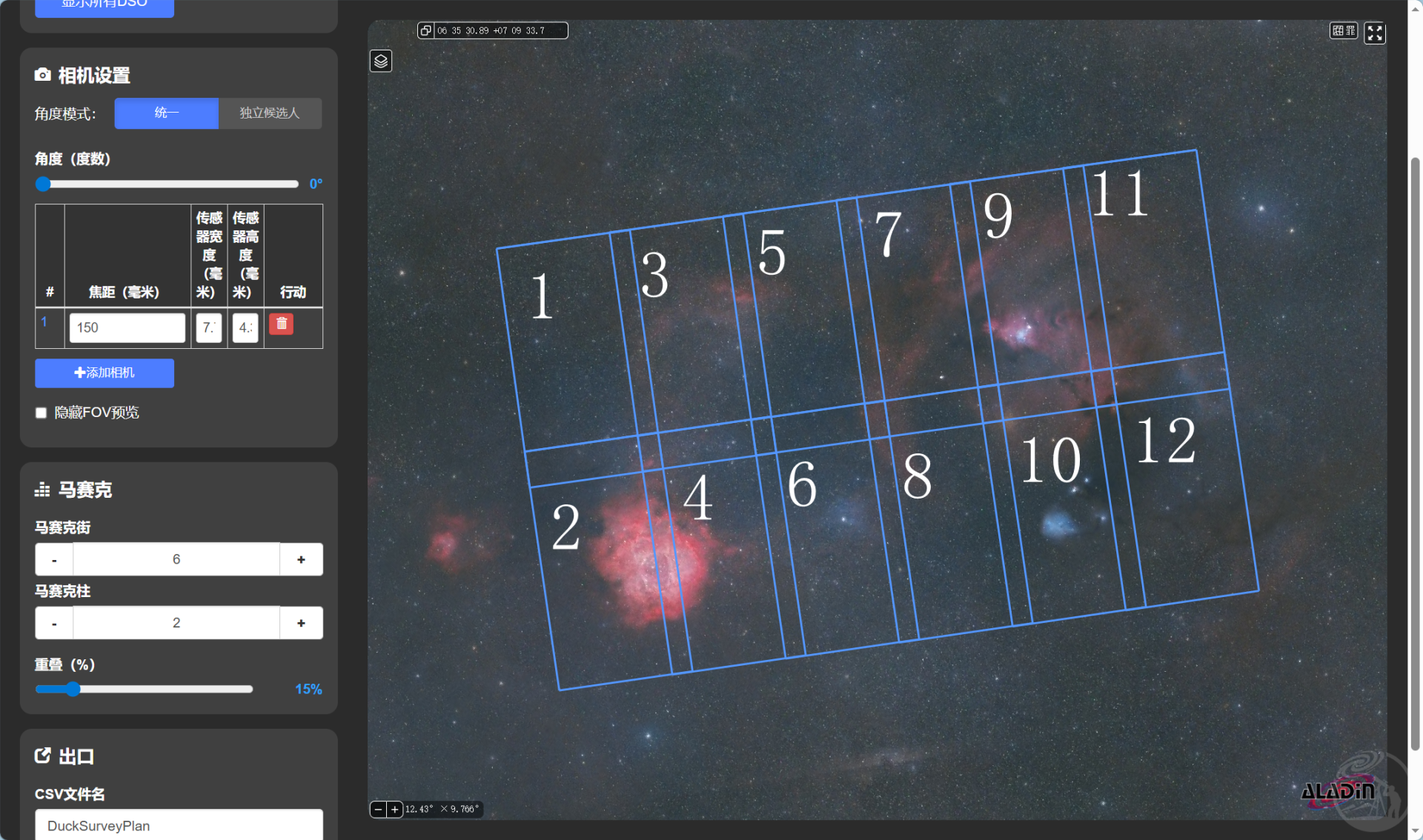Zoom in with the plus map button
1423x840 pixels.
(x=395, y=809)
